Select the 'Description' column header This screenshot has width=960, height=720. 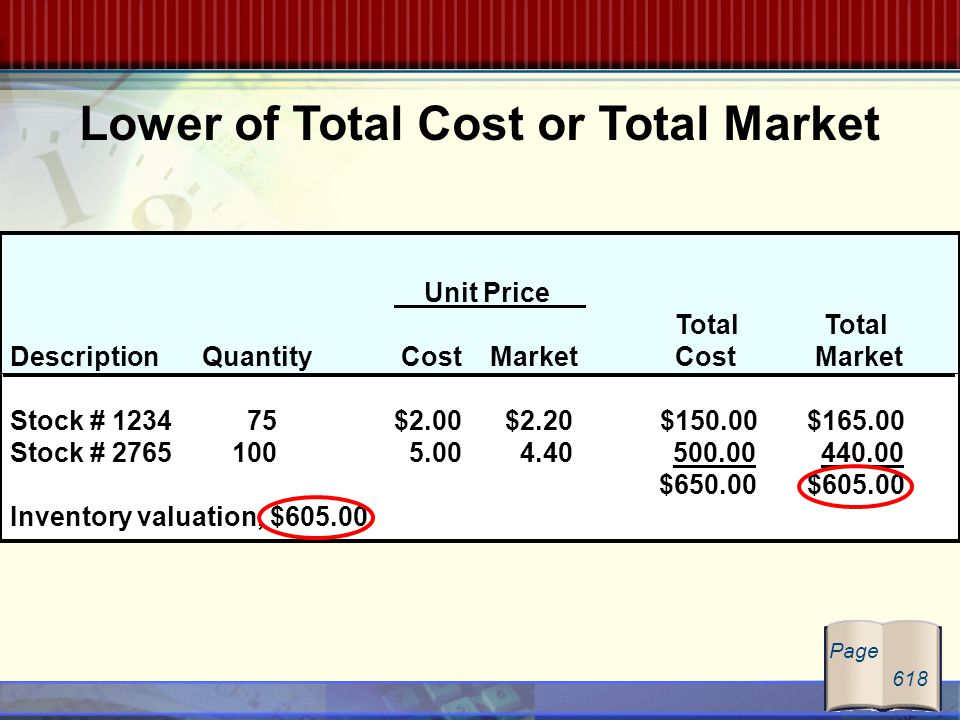pyautogui.click(x=84, y=357)
